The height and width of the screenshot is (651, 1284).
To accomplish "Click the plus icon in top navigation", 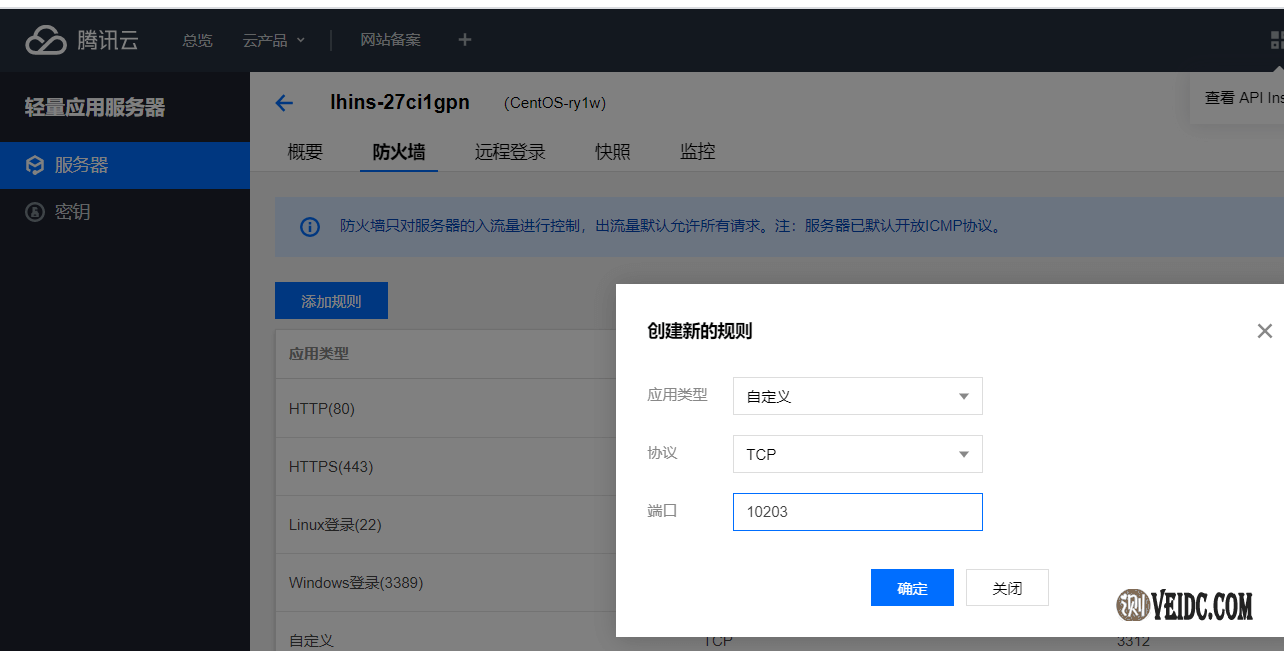I will (x=464, y=40).
